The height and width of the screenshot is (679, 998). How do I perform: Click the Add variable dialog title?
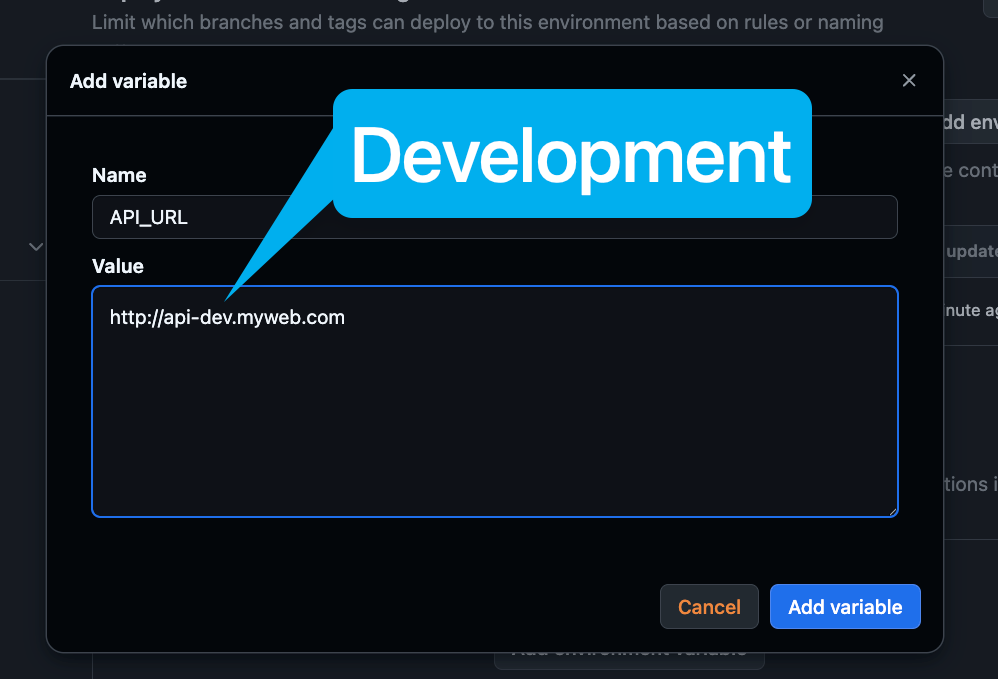pos(128,81)
